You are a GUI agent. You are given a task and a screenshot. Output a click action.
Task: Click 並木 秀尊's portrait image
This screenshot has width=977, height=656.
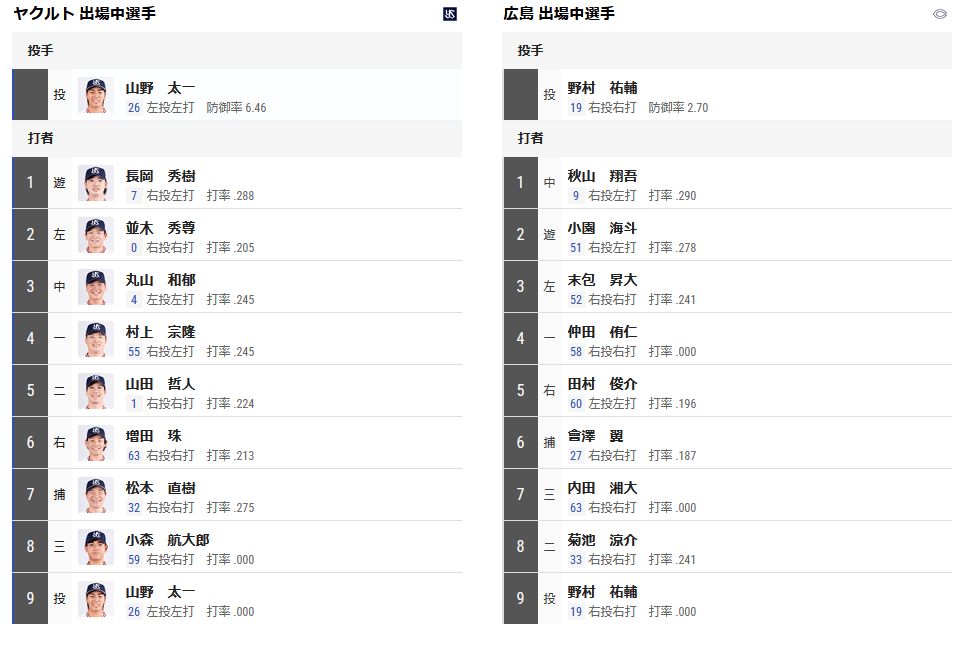pos(96,235)
